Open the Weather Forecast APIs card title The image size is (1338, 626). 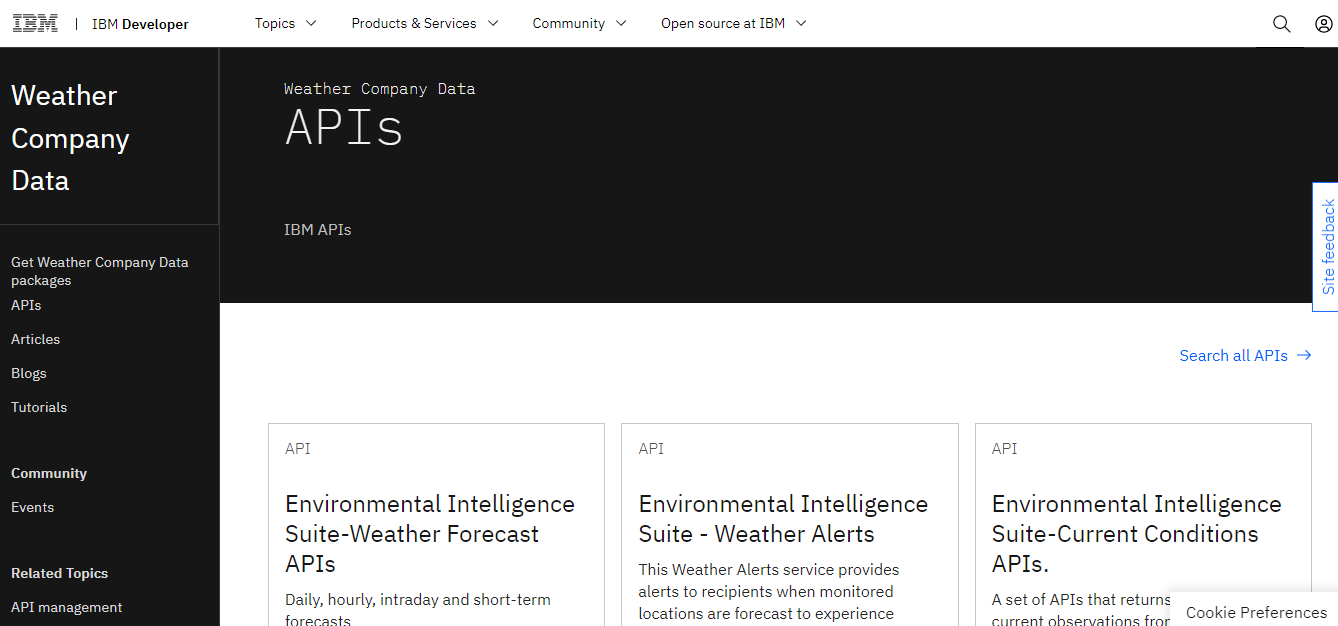[x=430, y=533]
